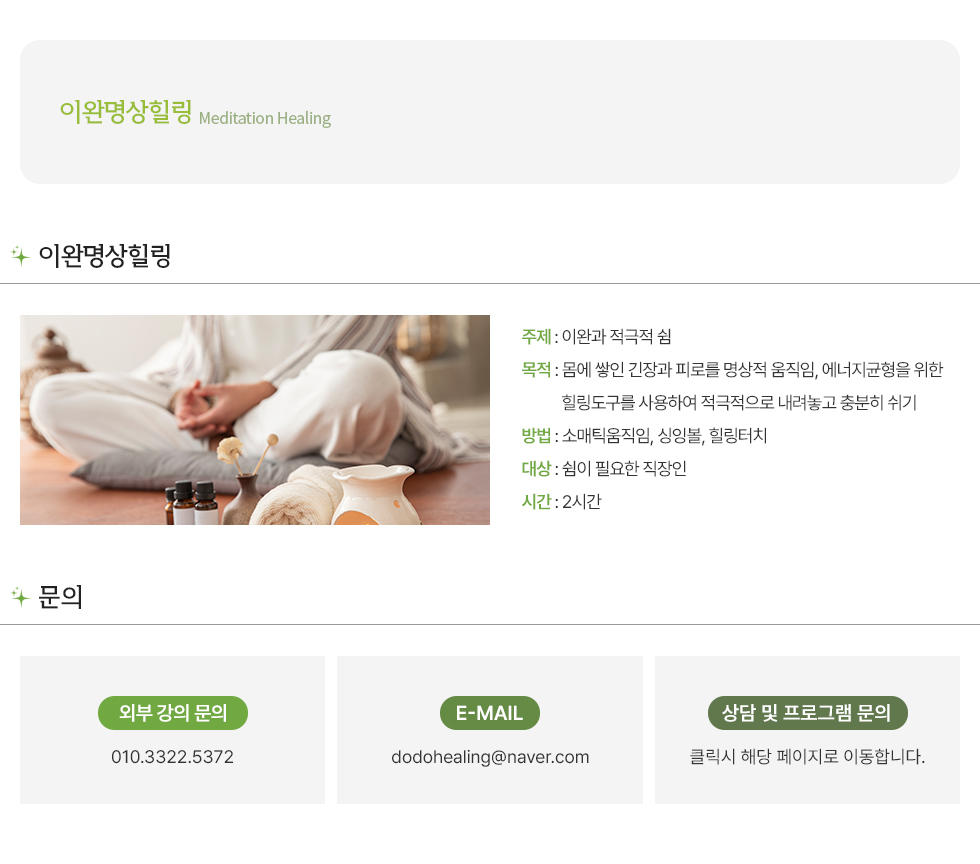Click the meditation photo thumbnail

[x=255, y=419]
